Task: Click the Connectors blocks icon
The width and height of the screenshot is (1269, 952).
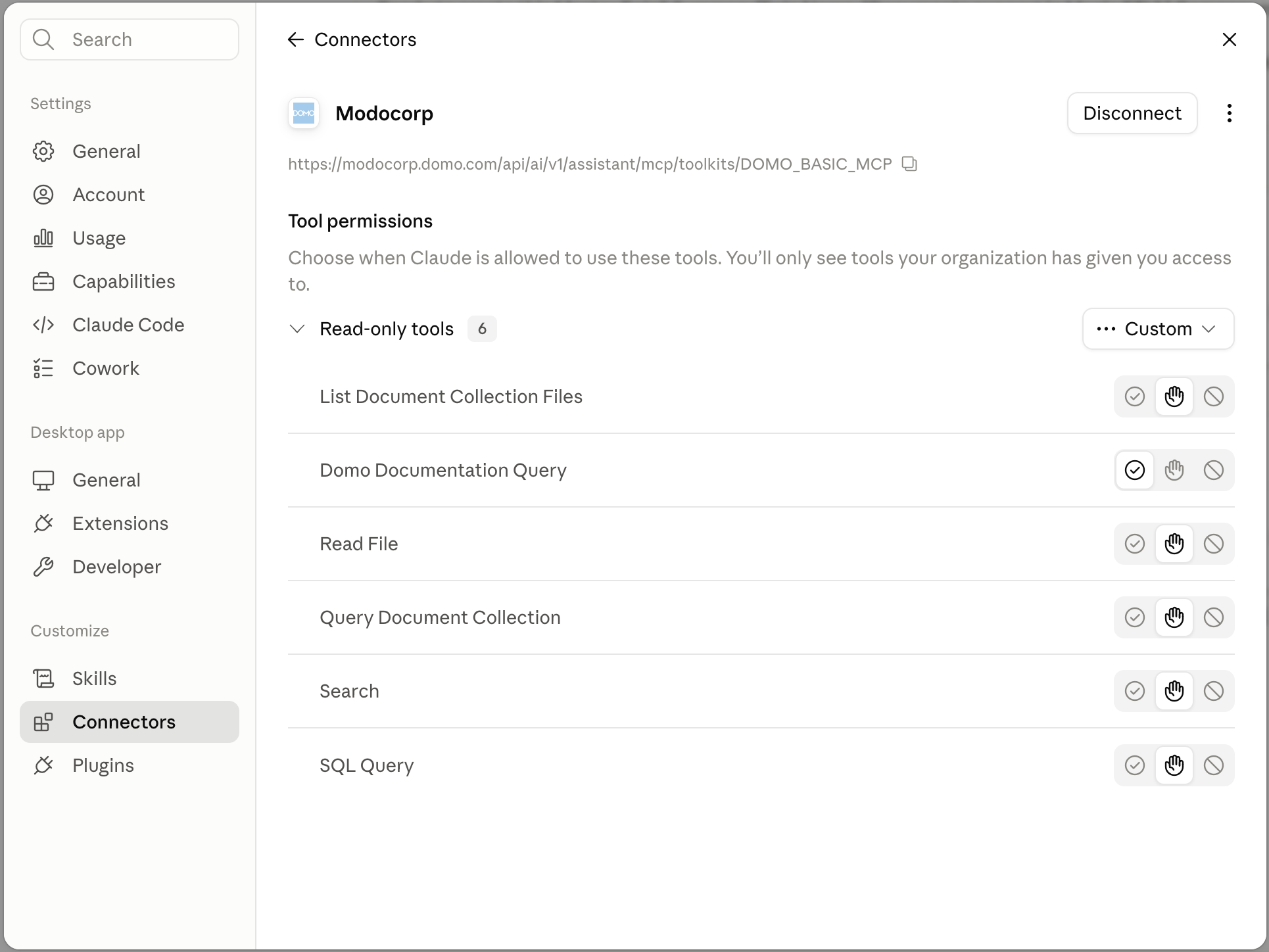Action: click(x=43, y=722)
